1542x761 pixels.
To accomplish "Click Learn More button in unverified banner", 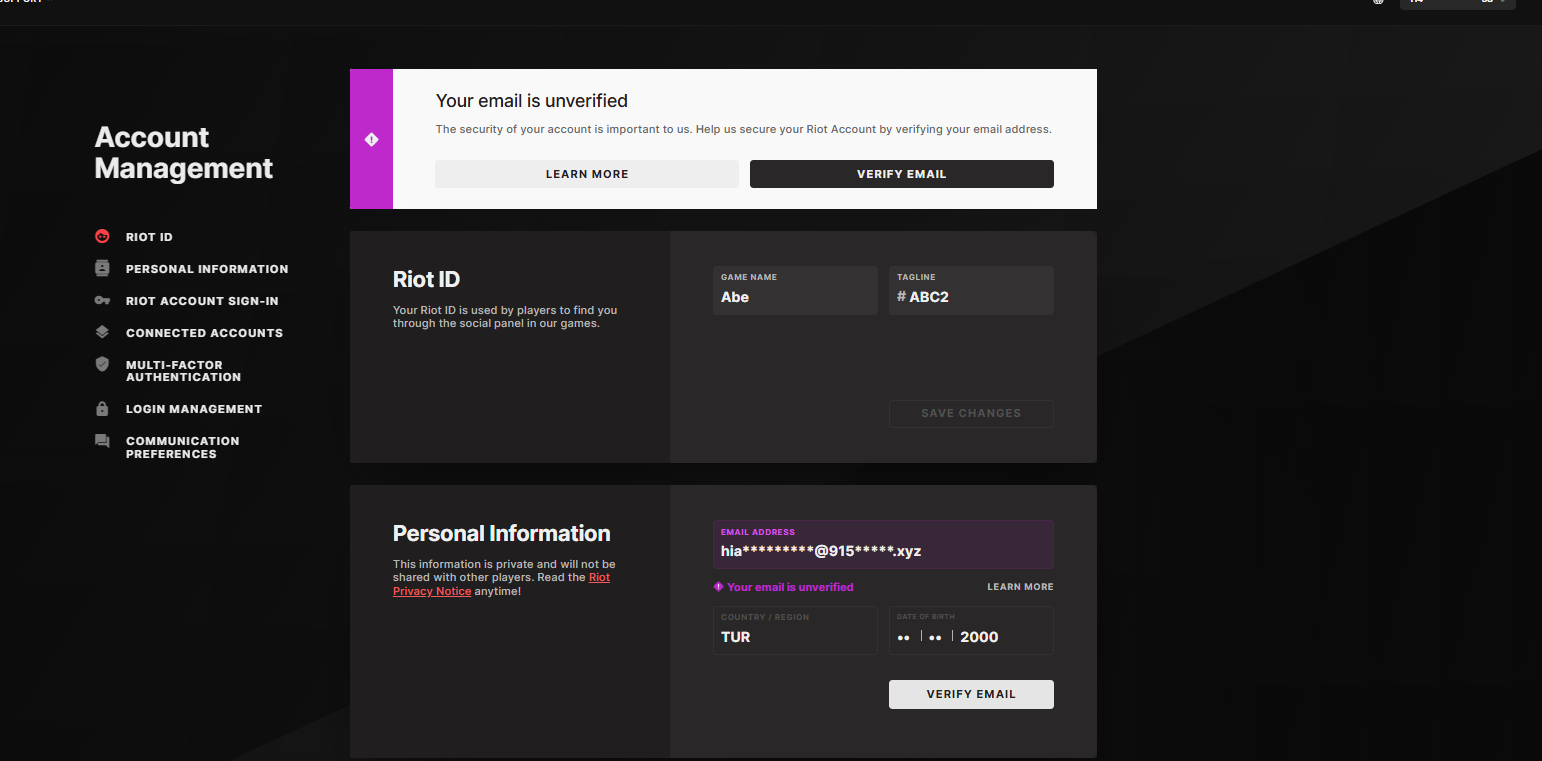I will pos(587,174).
